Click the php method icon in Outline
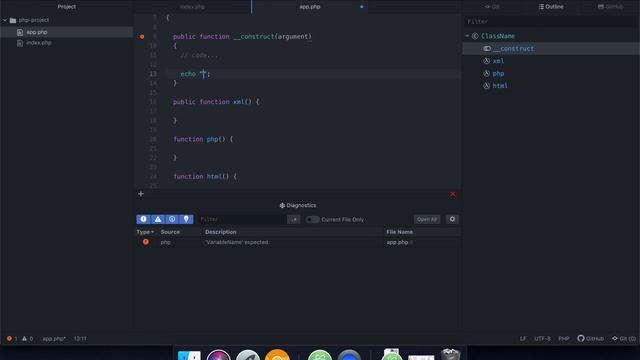 click(487, 73)
